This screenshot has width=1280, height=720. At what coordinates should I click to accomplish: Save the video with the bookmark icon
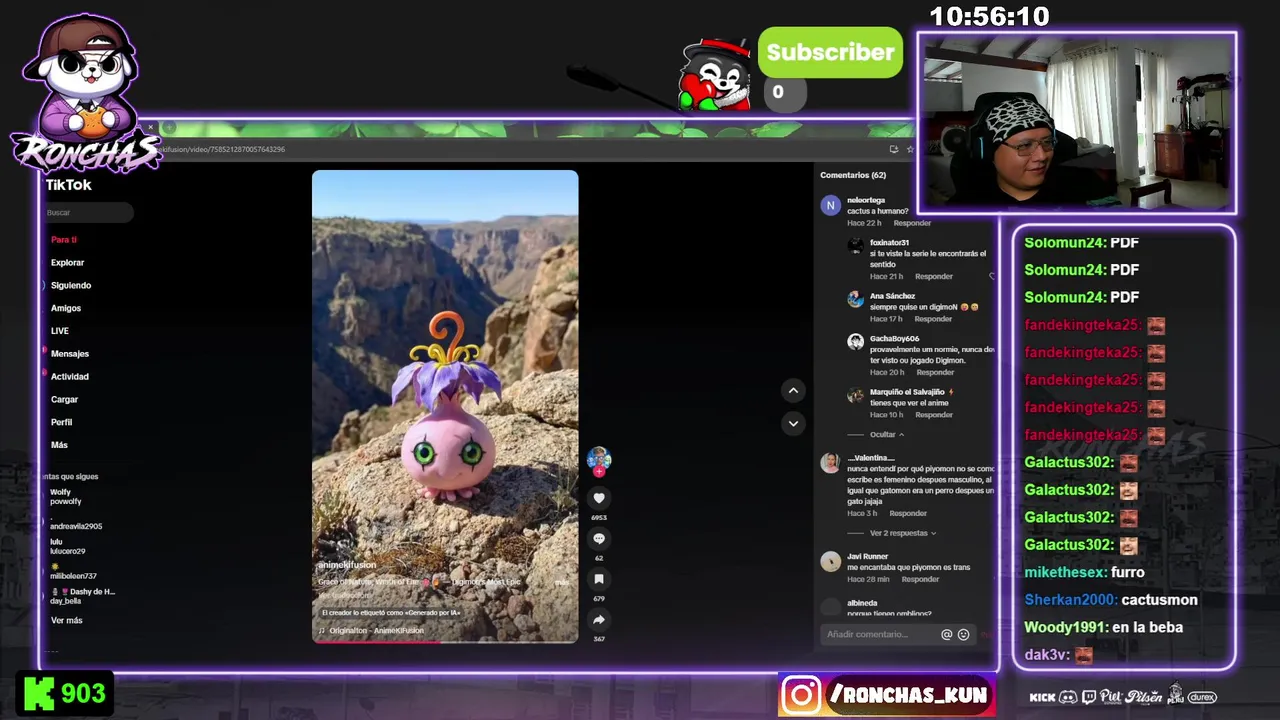599,579
